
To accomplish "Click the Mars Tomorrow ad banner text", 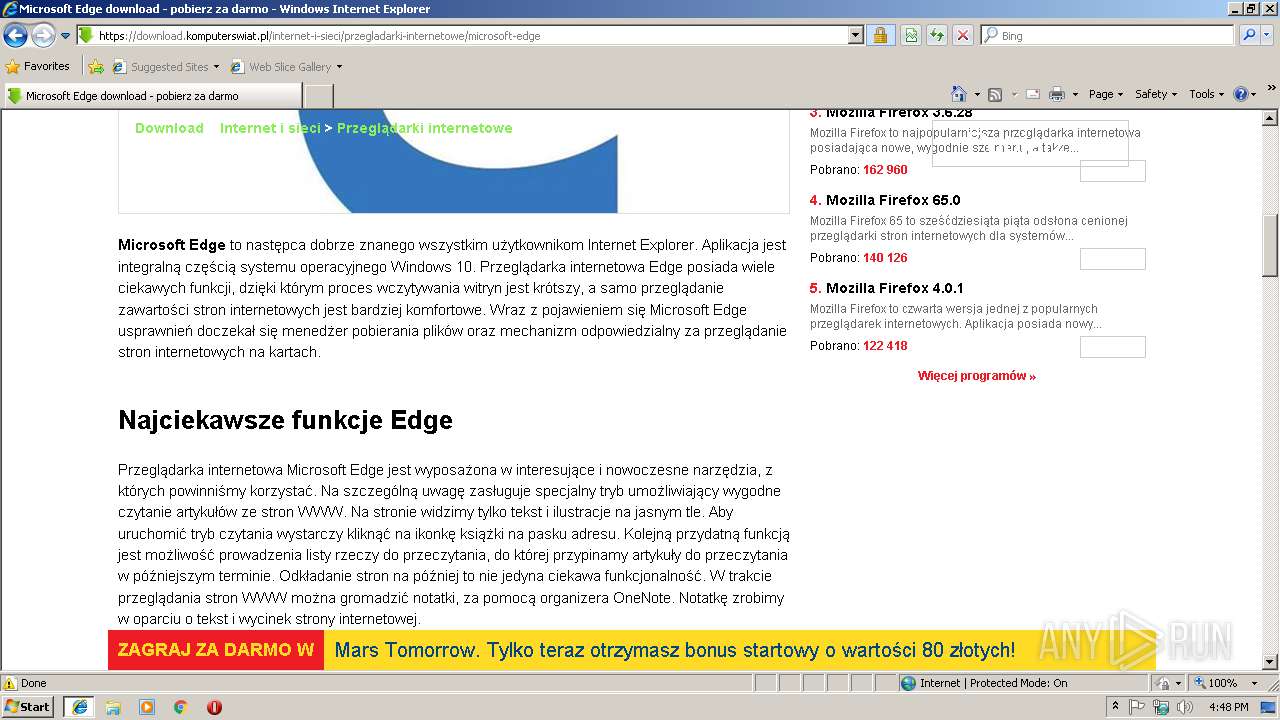I will (675, 651).
